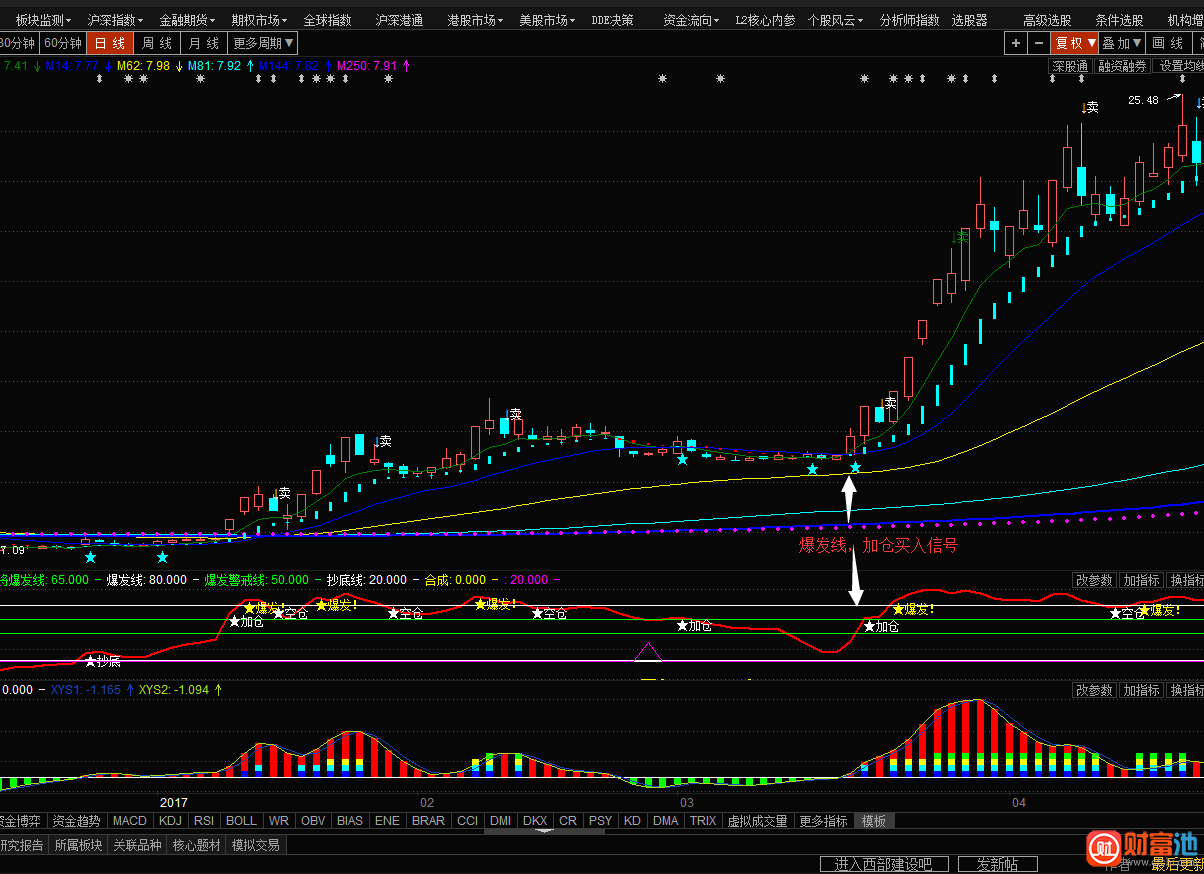The width and height of the screenshot is (1204, 874).
Task: Open 美股市场 dropdown
Action: (547, 20)
